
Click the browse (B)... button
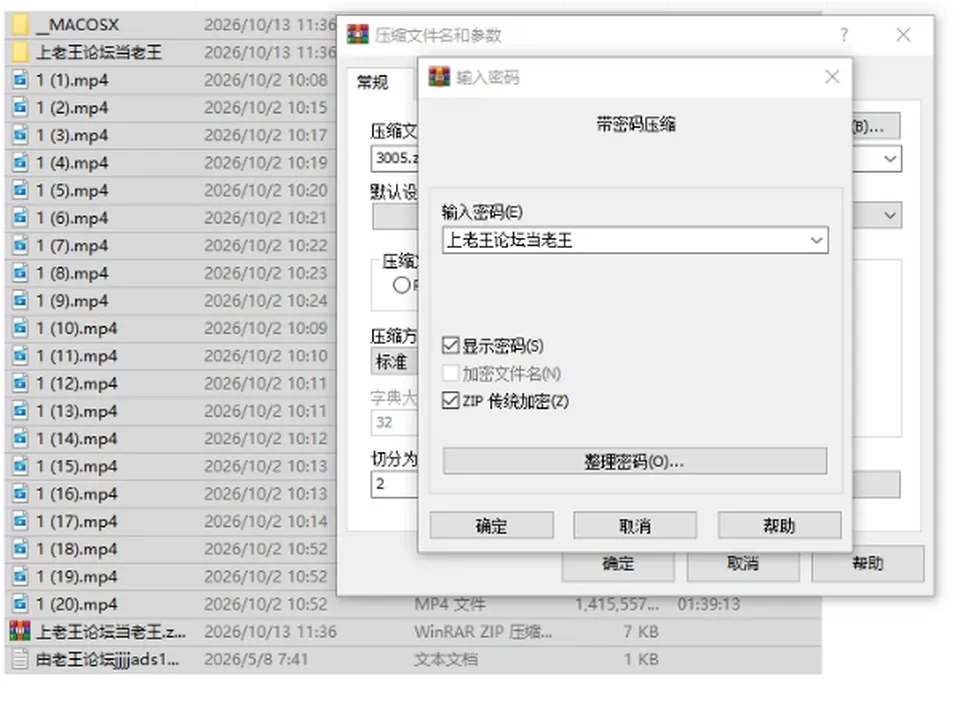point(875,126)
